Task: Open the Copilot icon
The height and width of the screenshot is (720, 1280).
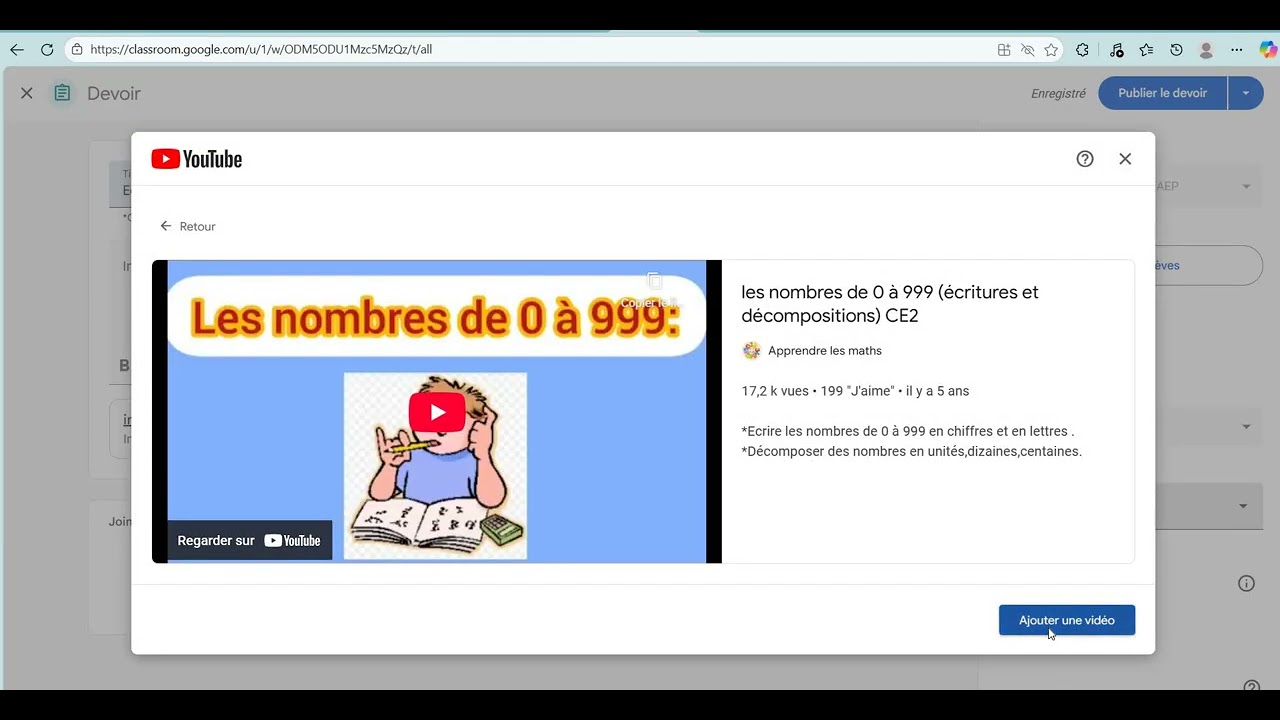Action: tap(1267, 49)
